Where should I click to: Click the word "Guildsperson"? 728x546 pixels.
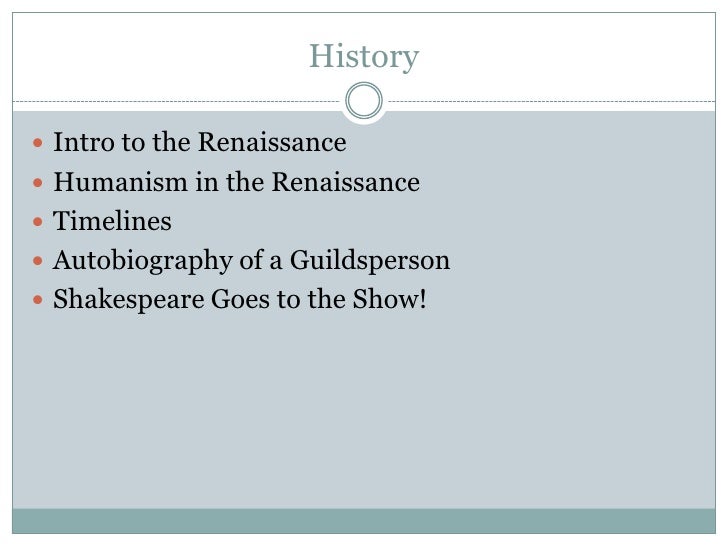click(x=371, y=261)
